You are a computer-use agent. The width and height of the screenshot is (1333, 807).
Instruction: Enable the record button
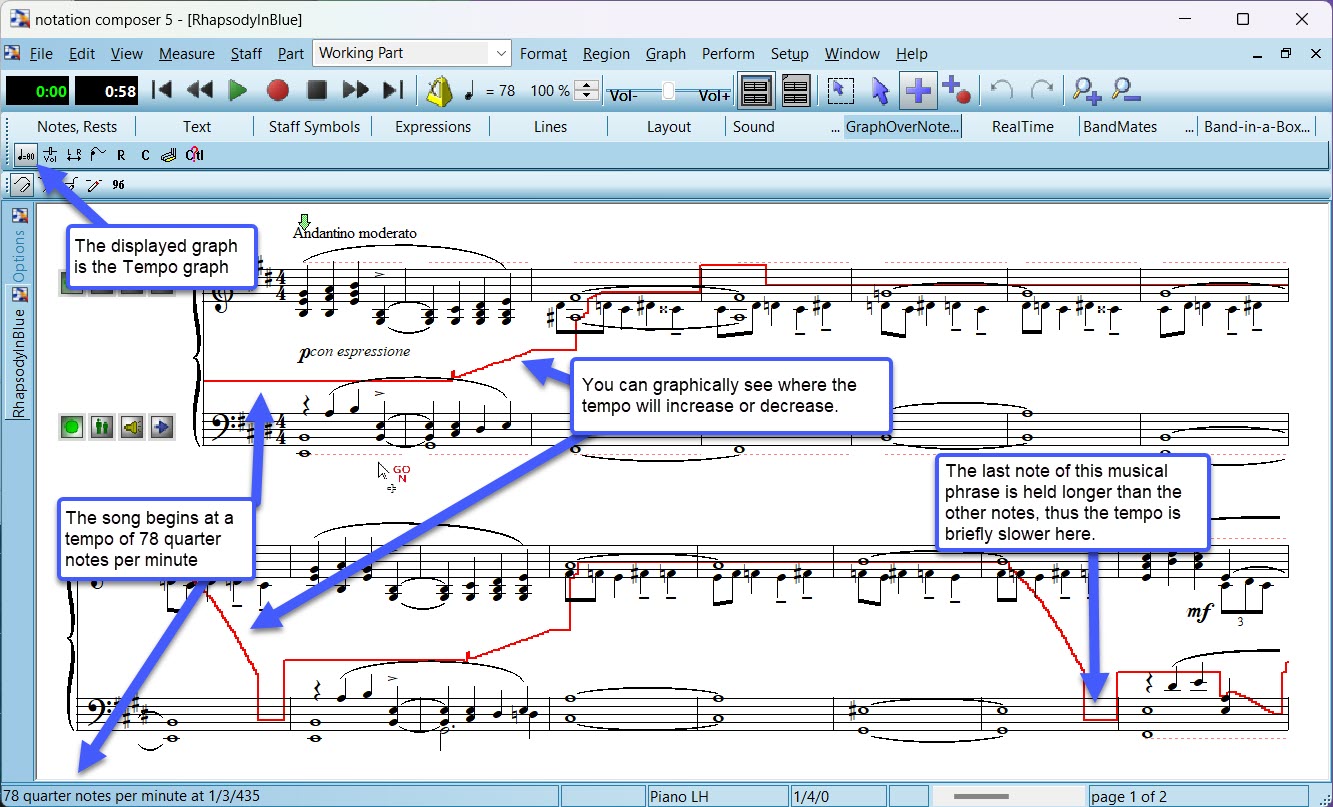coord(277,90)
